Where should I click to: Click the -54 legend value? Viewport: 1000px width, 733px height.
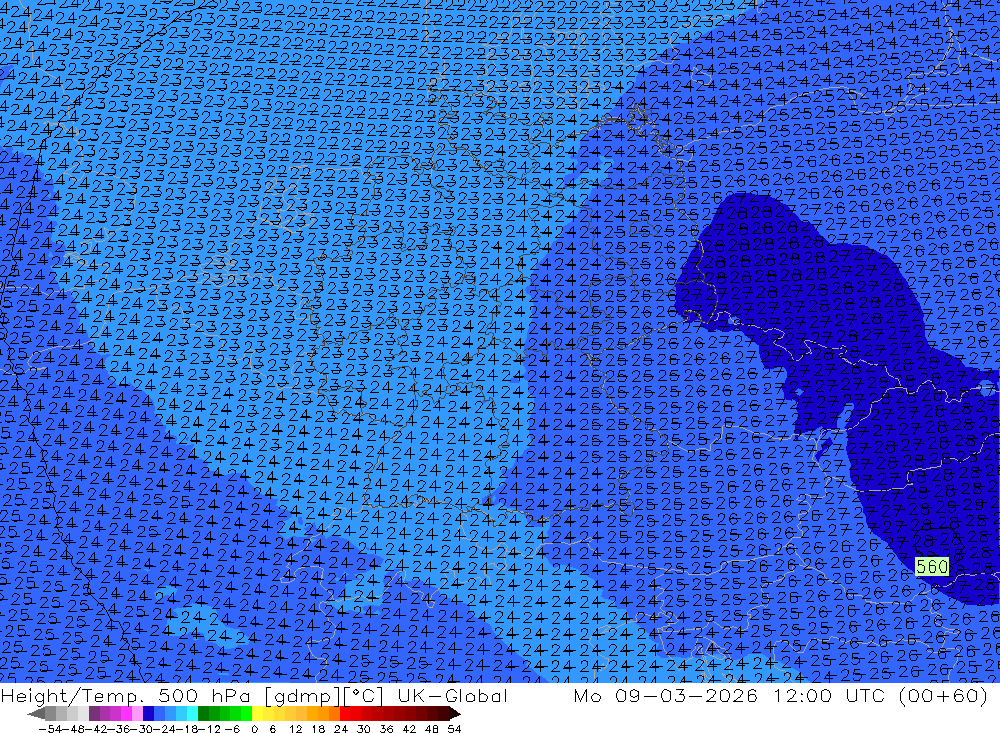50,729
